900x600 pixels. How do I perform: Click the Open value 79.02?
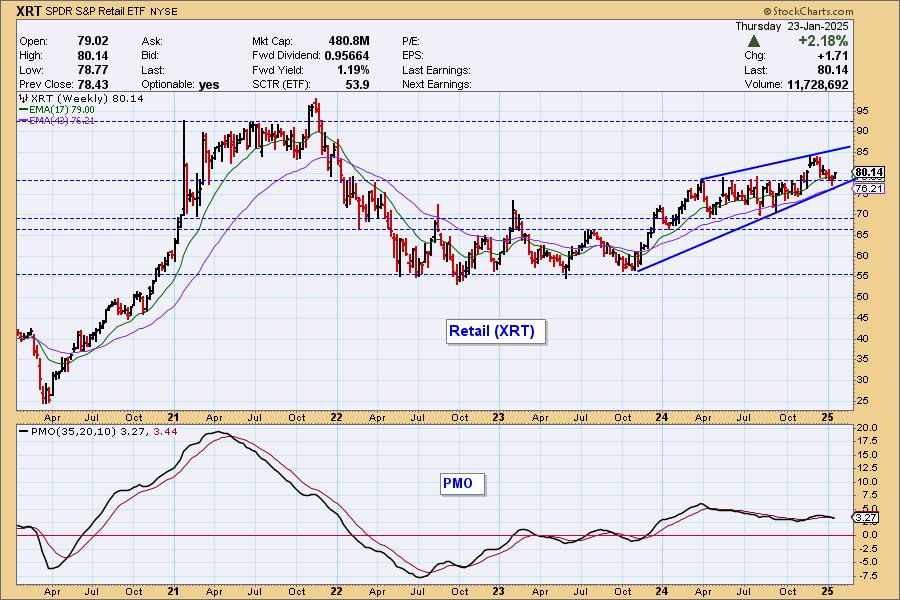(92, 41)
